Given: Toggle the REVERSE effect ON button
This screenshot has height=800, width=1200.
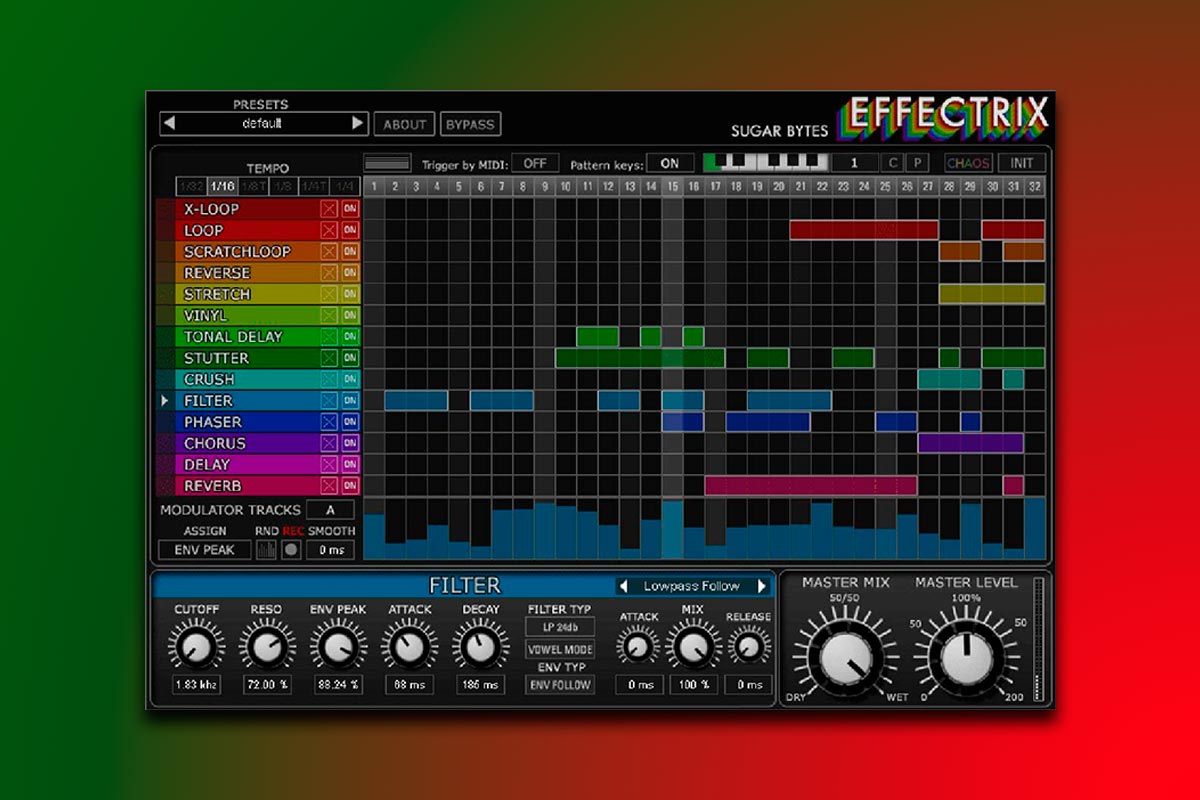Looking at the screenshot, I should click(x=350, y=273).
